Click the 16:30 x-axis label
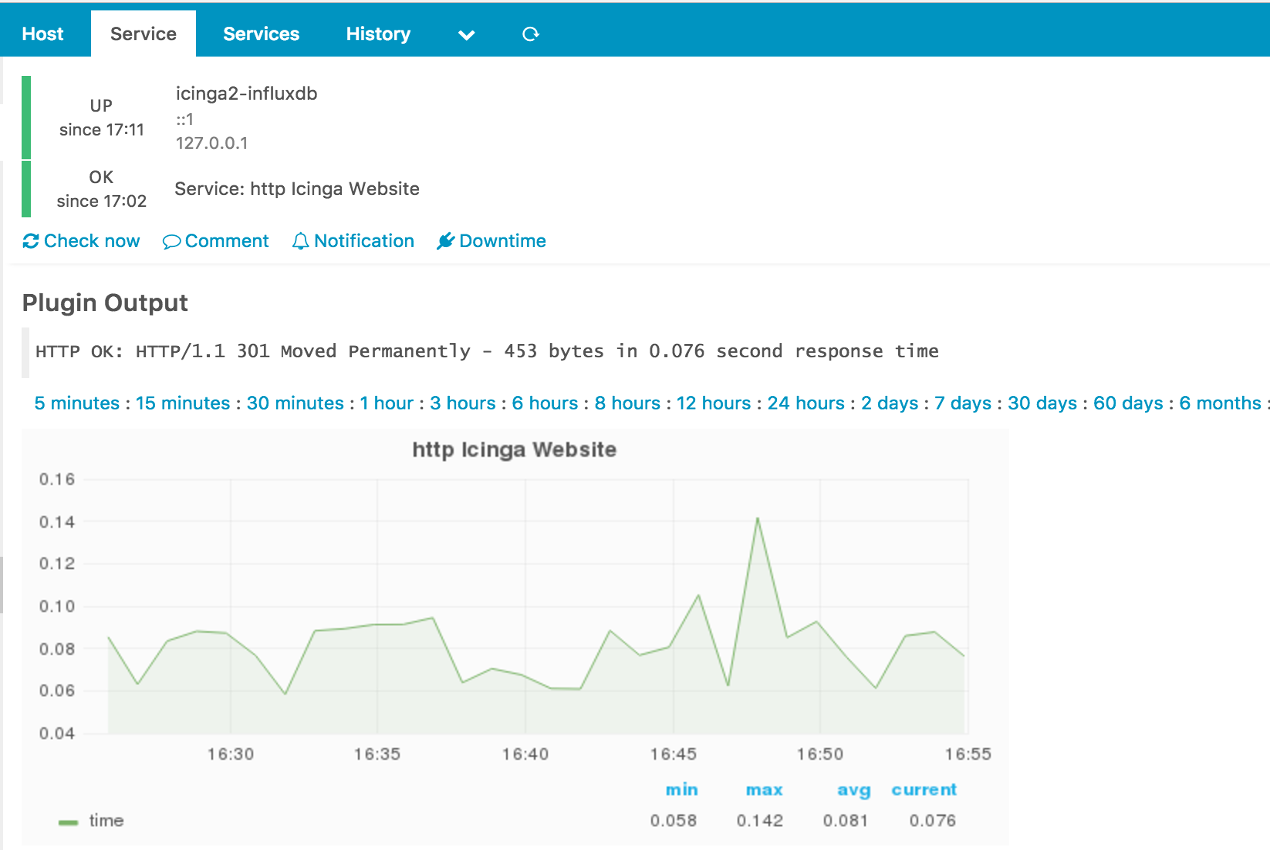The image size is (1270, 850). (x=230, y=754)
